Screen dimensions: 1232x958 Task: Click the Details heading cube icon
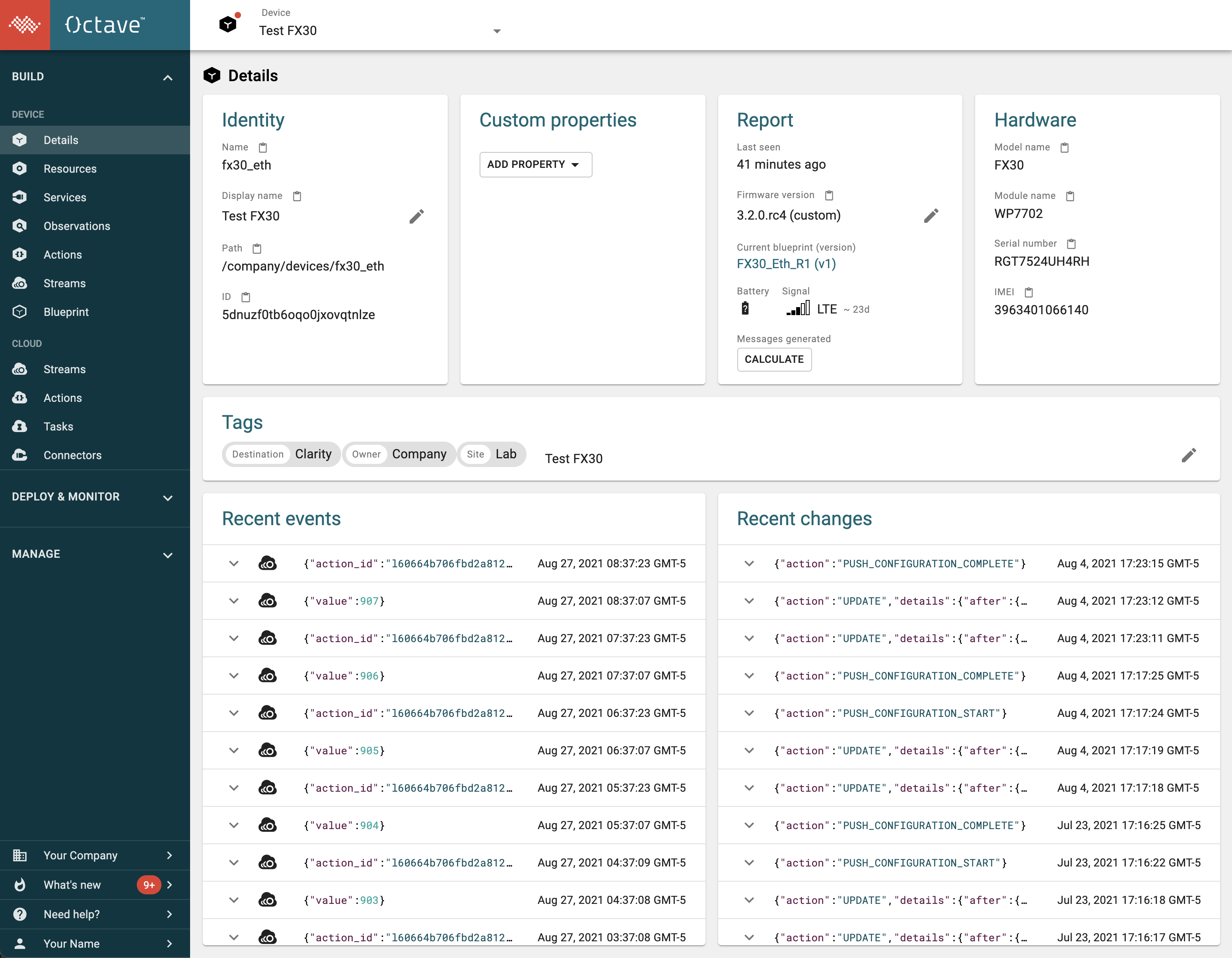click(x=212, y=76)
